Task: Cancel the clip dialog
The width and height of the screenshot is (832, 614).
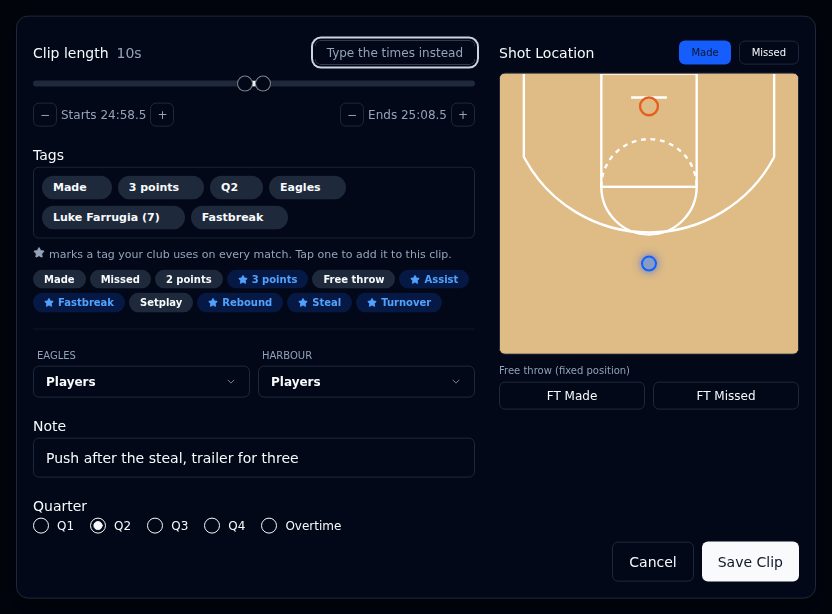Action: [653, 561]
